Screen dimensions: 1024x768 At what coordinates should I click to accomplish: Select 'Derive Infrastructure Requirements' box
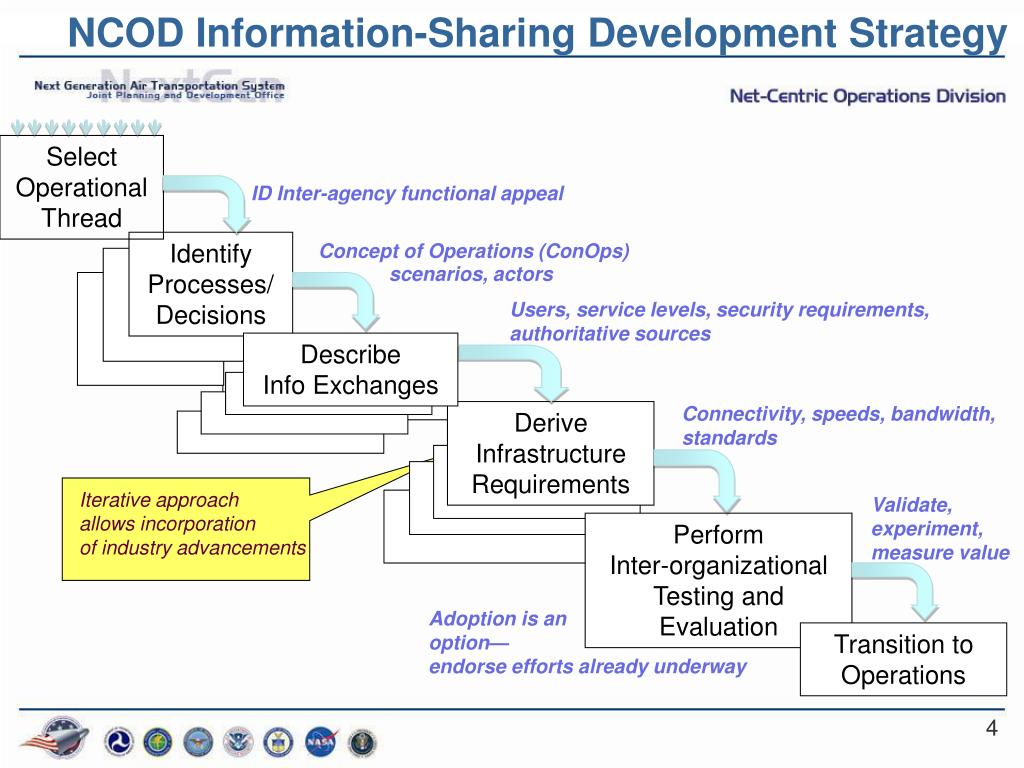click(551, 453)
